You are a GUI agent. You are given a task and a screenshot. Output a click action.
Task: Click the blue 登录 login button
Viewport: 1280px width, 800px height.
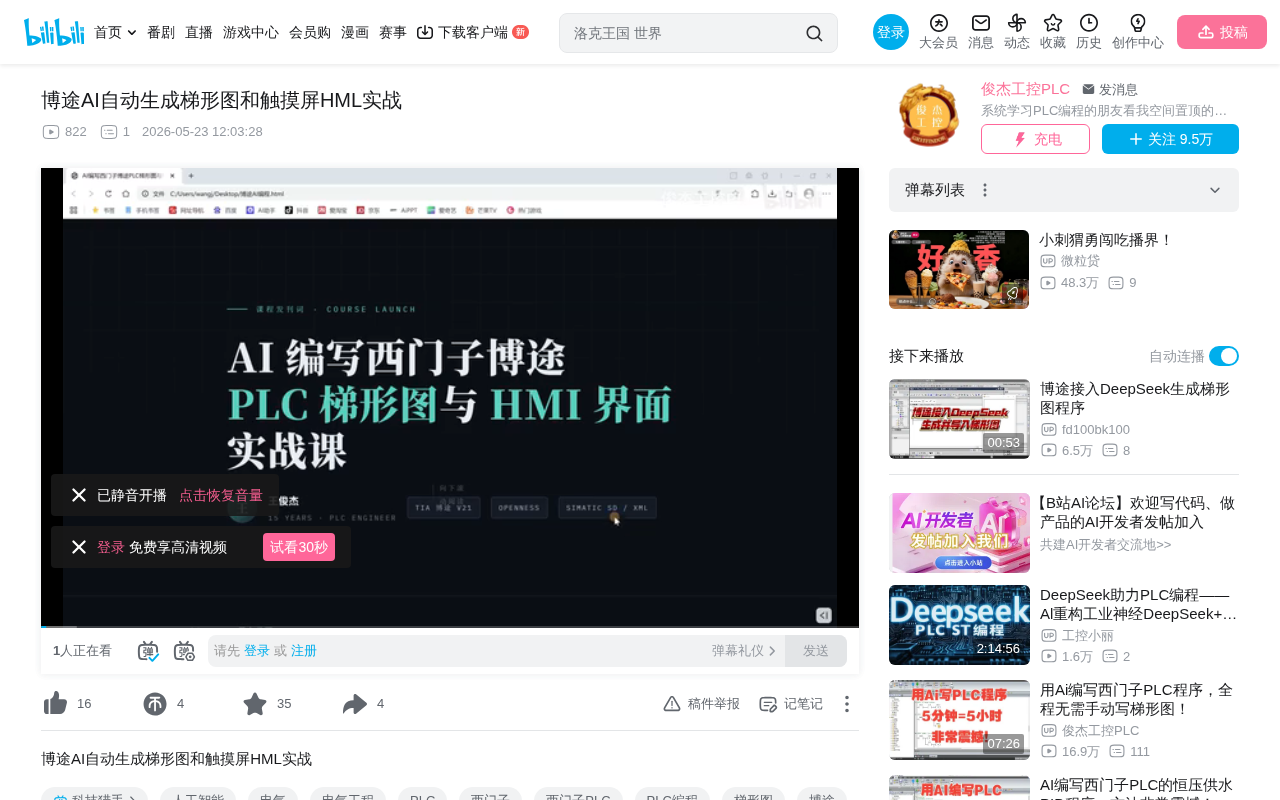click(x=891, y=32)
